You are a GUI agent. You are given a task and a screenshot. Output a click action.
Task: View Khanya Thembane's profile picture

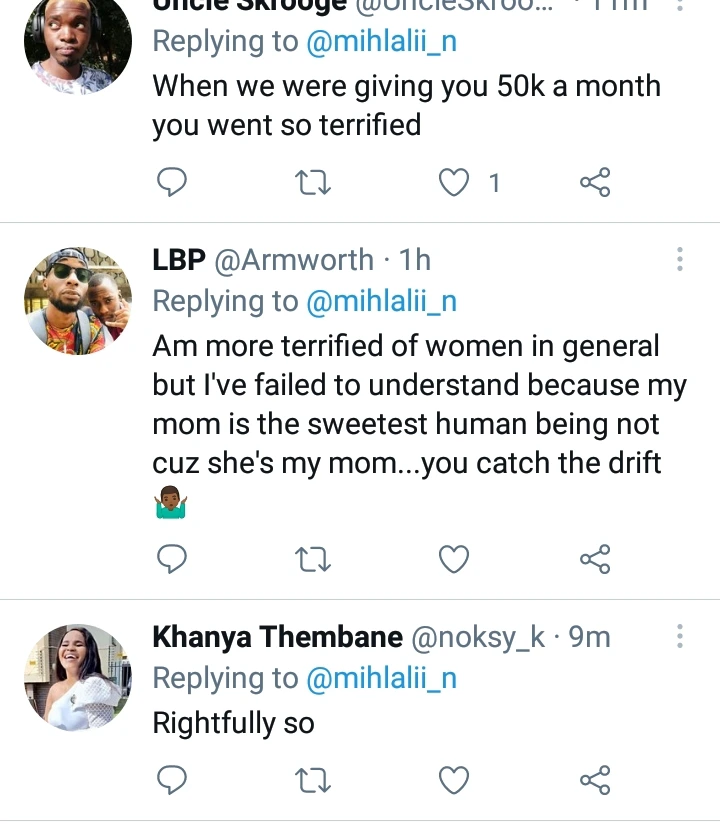pyautogui.click(x=78, y=678)
